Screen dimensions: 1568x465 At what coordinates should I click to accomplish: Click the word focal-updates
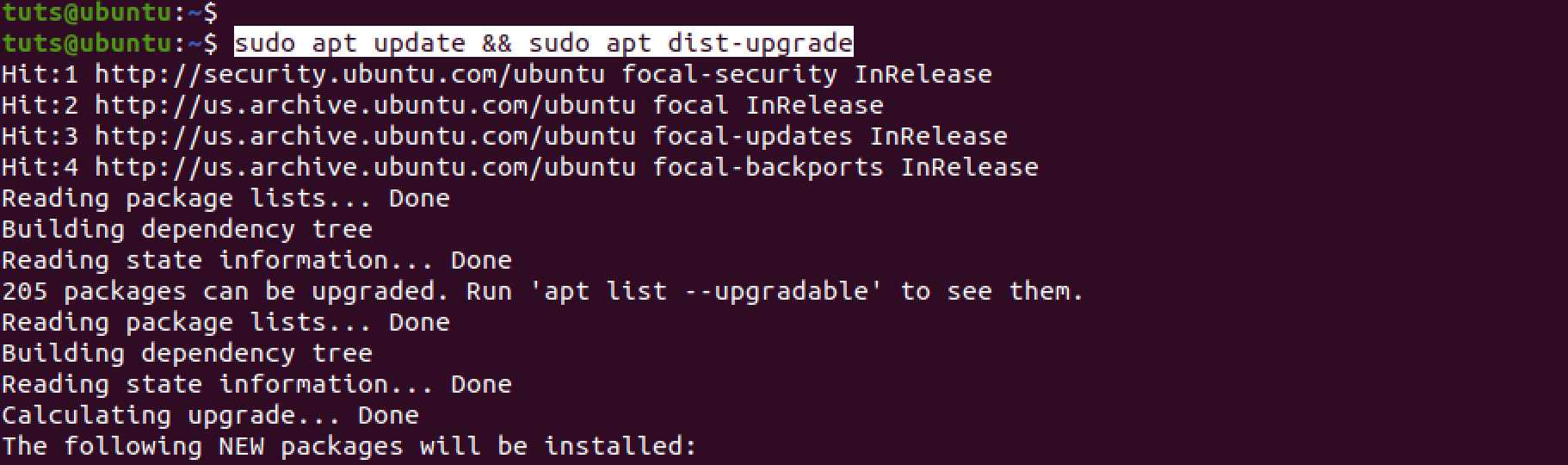coord(752,136)
